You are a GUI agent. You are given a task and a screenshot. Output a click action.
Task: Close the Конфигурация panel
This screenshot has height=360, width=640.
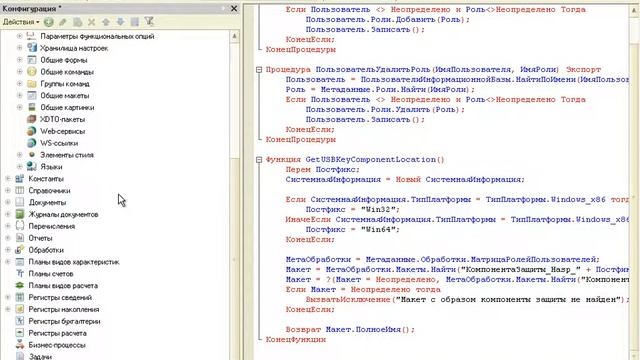pos(234,8)
